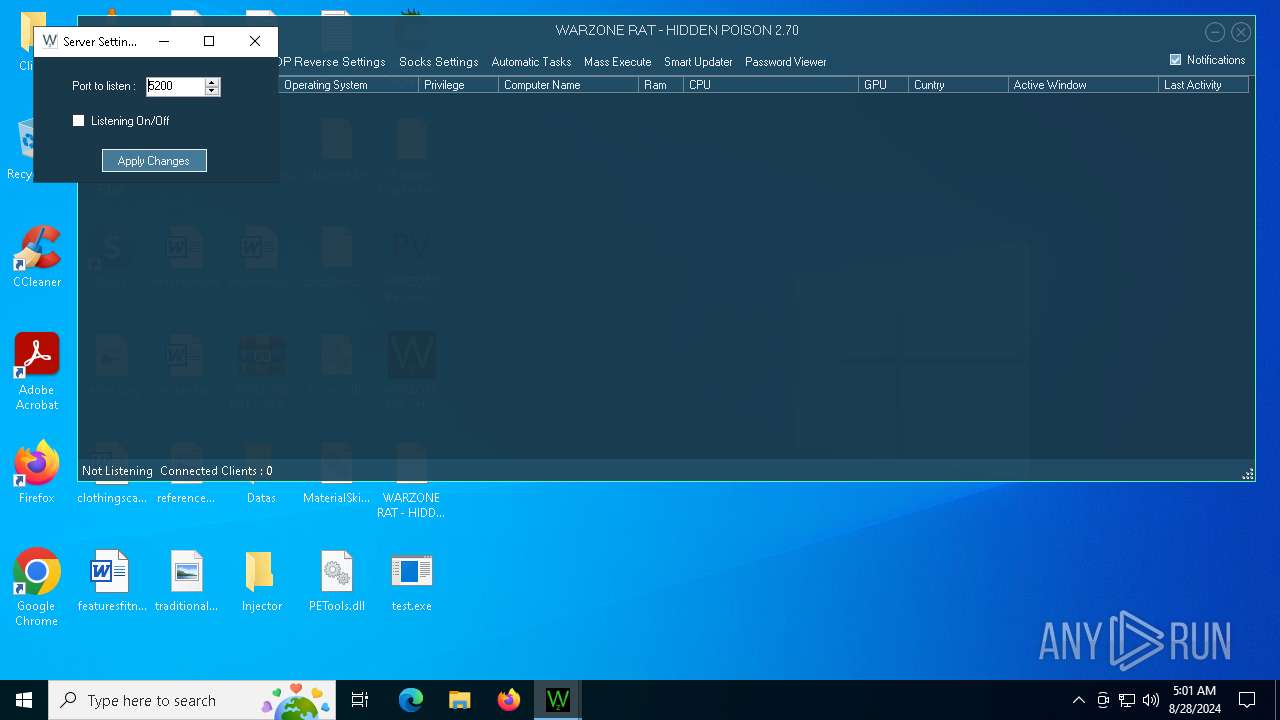The width and height of the screenshot is (1280, 720).
Task: Click the Cuntry column header
Action: coord(958,85)
